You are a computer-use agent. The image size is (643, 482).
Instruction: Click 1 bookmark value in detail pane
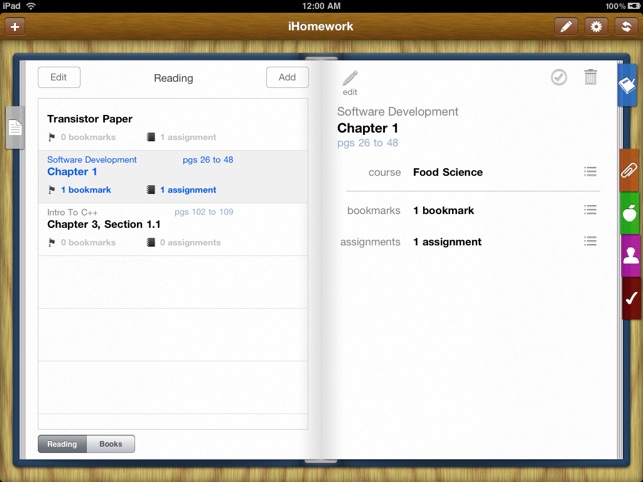click(444, 210)
